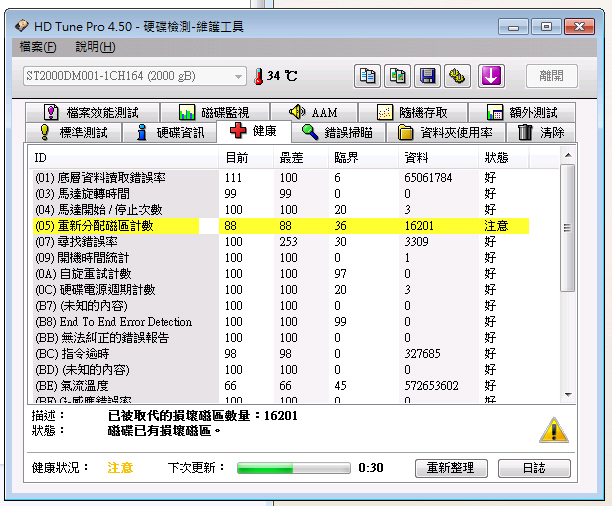The height and width of the screenshot is (506, 612).
Task: Click the purple download arrow icon
Action: [x=491, y=76]
